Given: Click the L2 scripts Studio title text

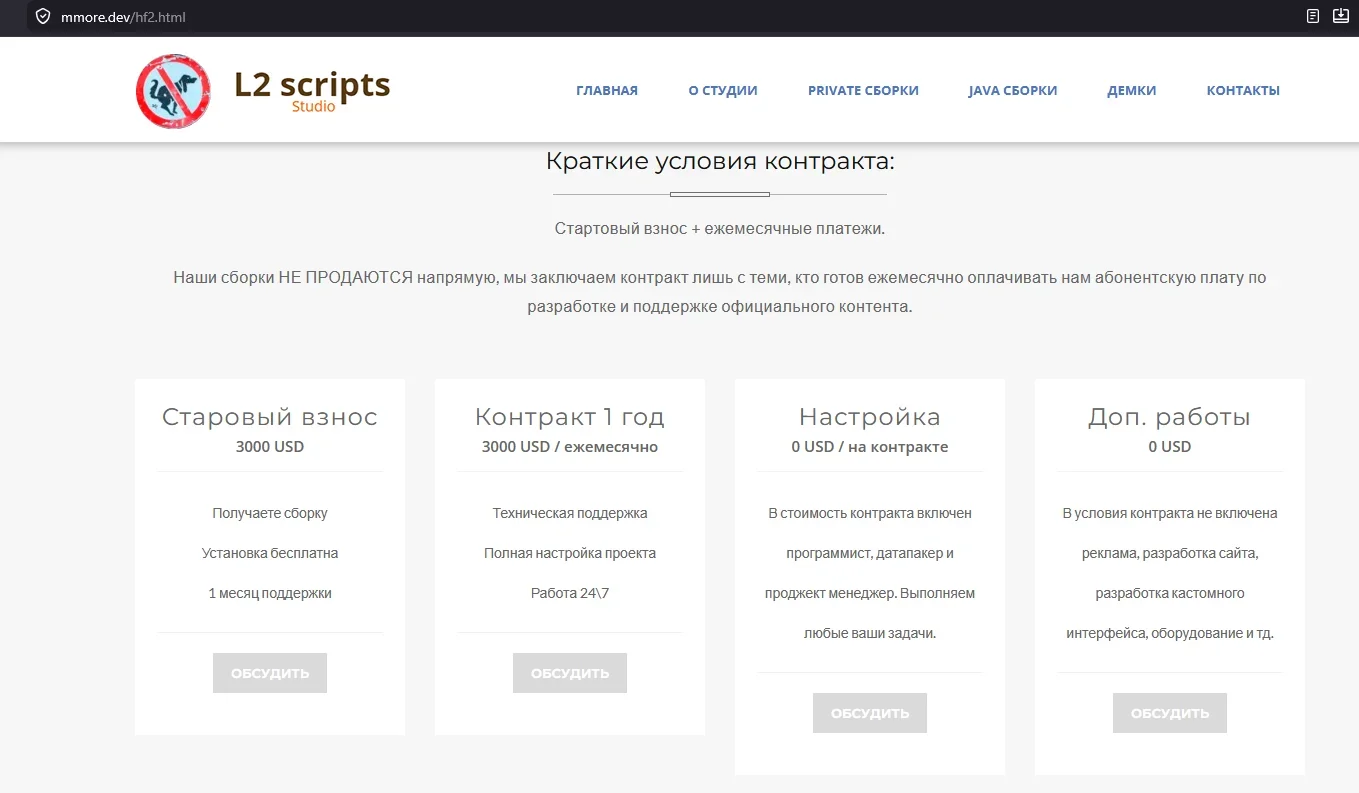Looking at the screenshot, I should [x=312, y=90].
